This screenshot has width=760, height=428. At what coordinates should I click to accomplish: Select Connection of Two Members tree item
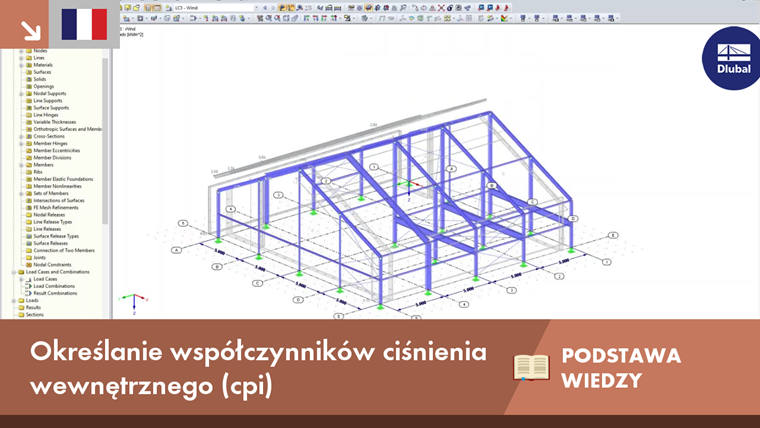click(64, 251)
